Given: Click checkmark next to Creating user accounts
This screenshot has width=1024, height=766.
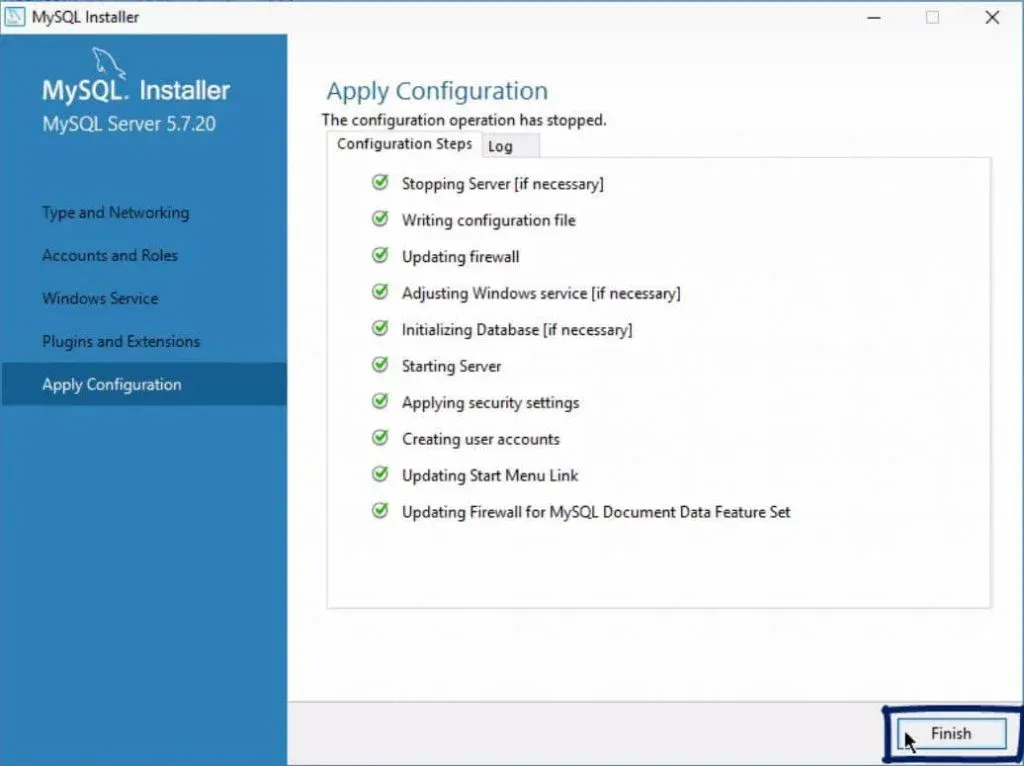Looking at the screenshot, I should [x=380, y=438].
